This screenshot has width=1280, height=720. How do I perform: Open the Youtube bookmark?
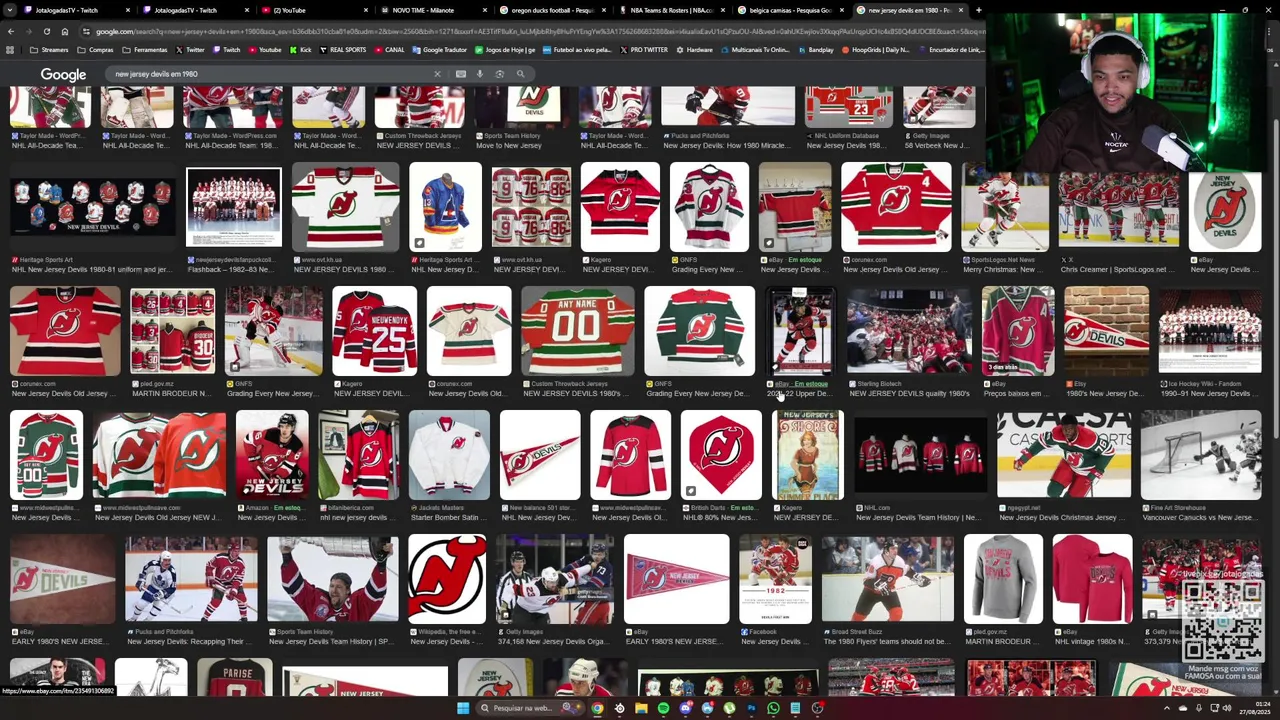[266, 49]
